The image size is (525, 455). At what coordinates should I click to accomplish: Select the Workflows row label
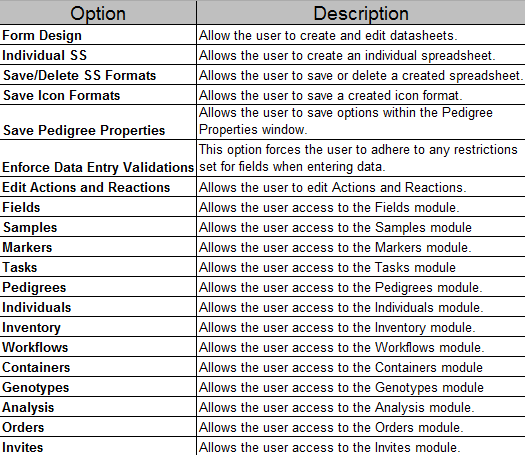[x=98, y=347]
